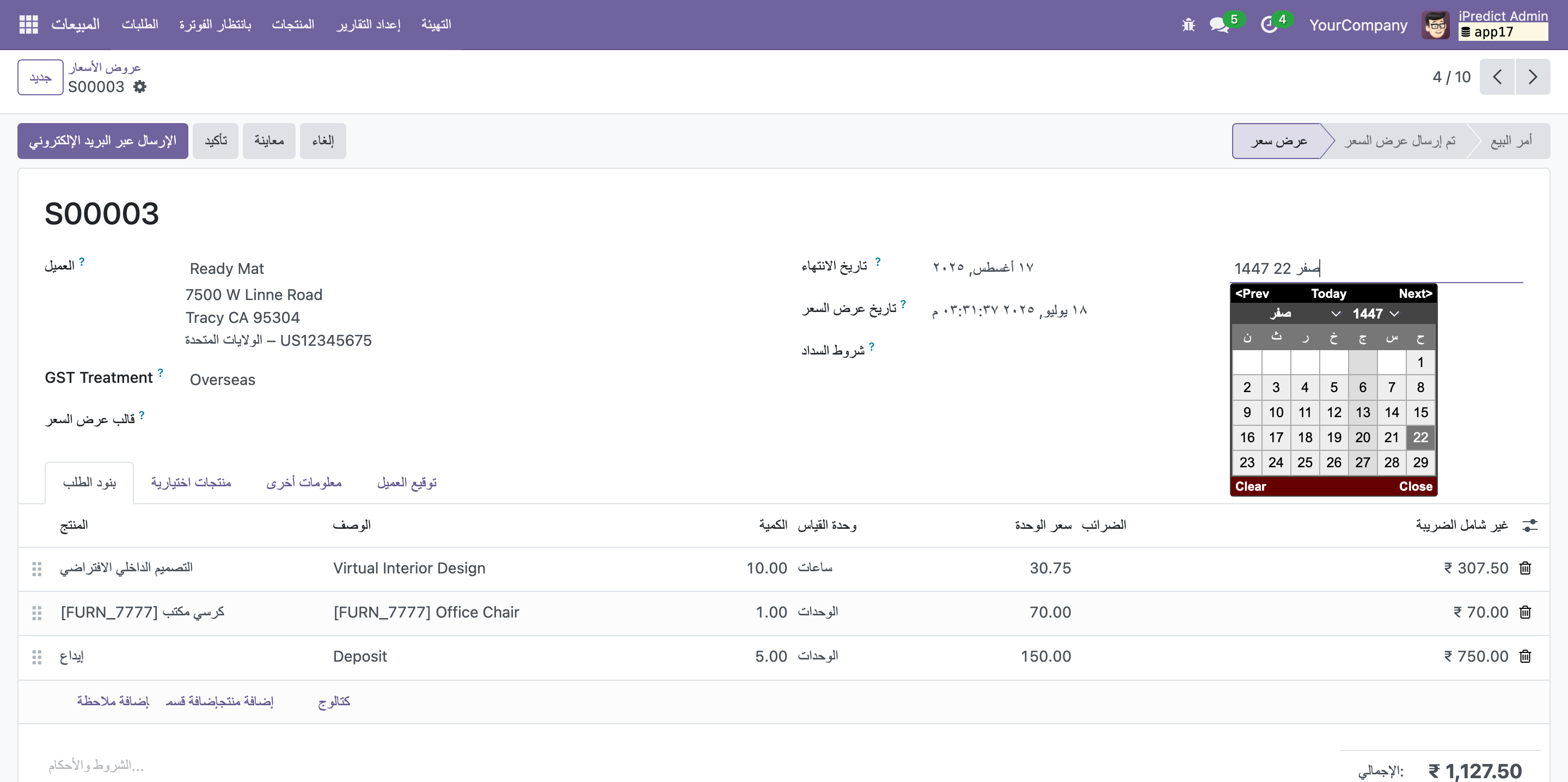This screenshot has width=1568, height=782.
Task: Click the عروض الأسعار breadcrumb link
Action: [105, 67]
